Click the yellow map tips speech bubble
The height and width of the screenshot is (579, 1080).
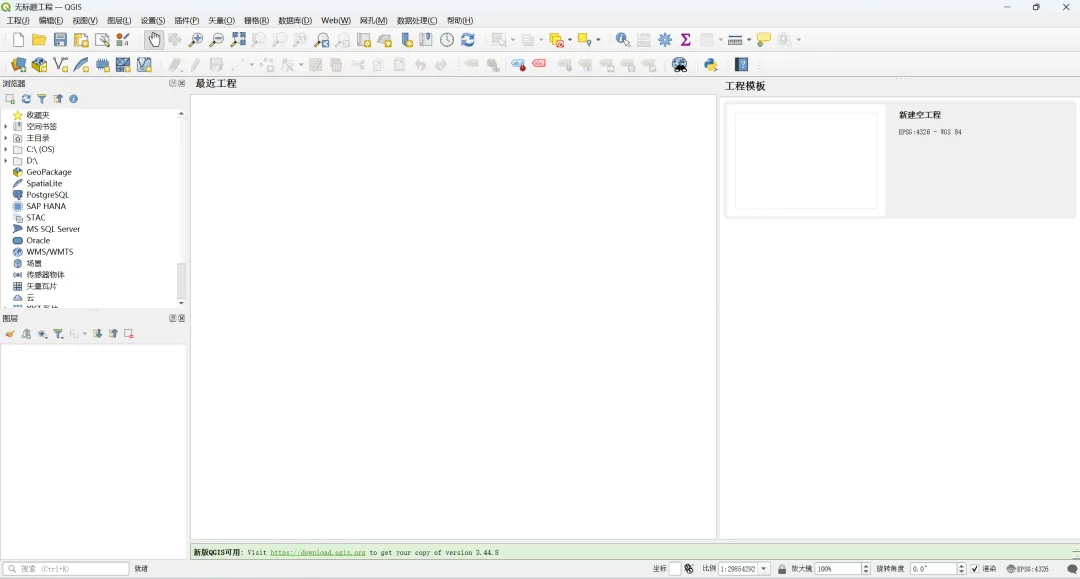[763, 40]
